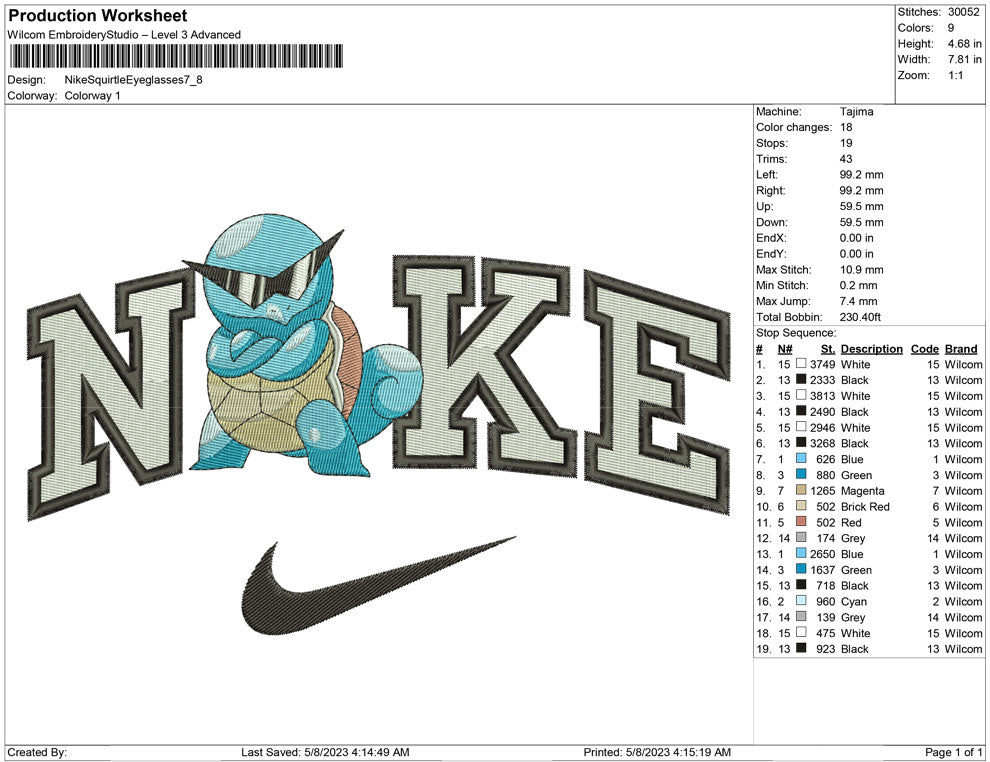Click the Zoom value "1:1"
The width and height of the screenshot is (990, 762).
coord(955,75)
